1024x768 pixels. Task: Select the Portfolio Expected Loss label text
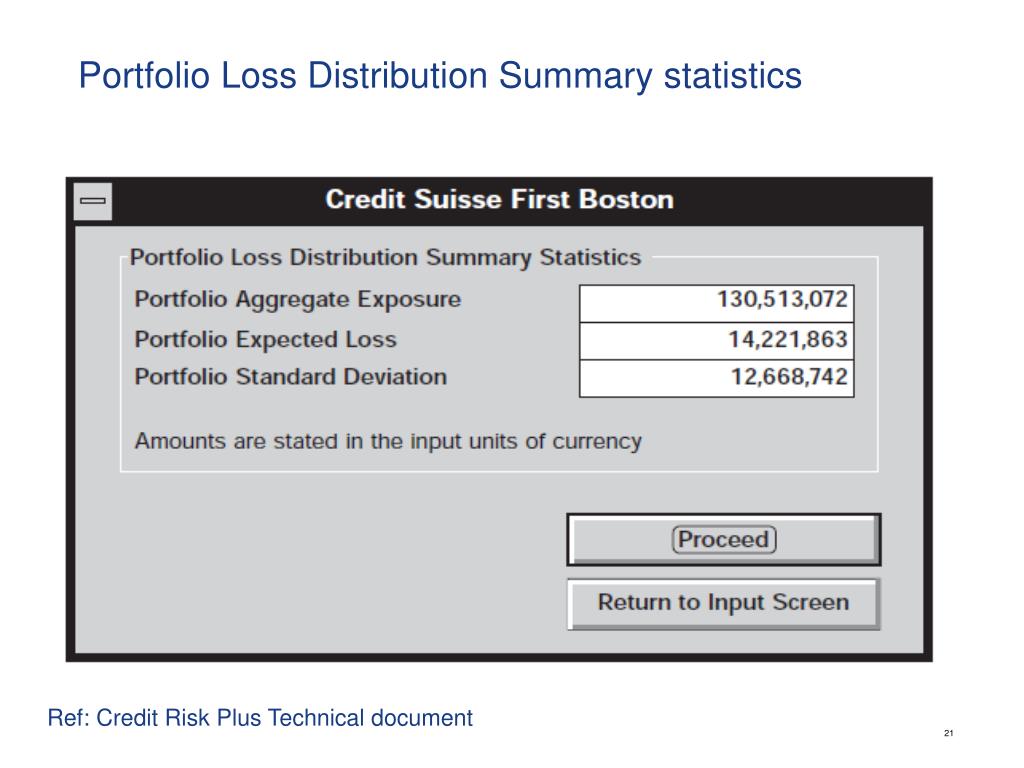265,340
